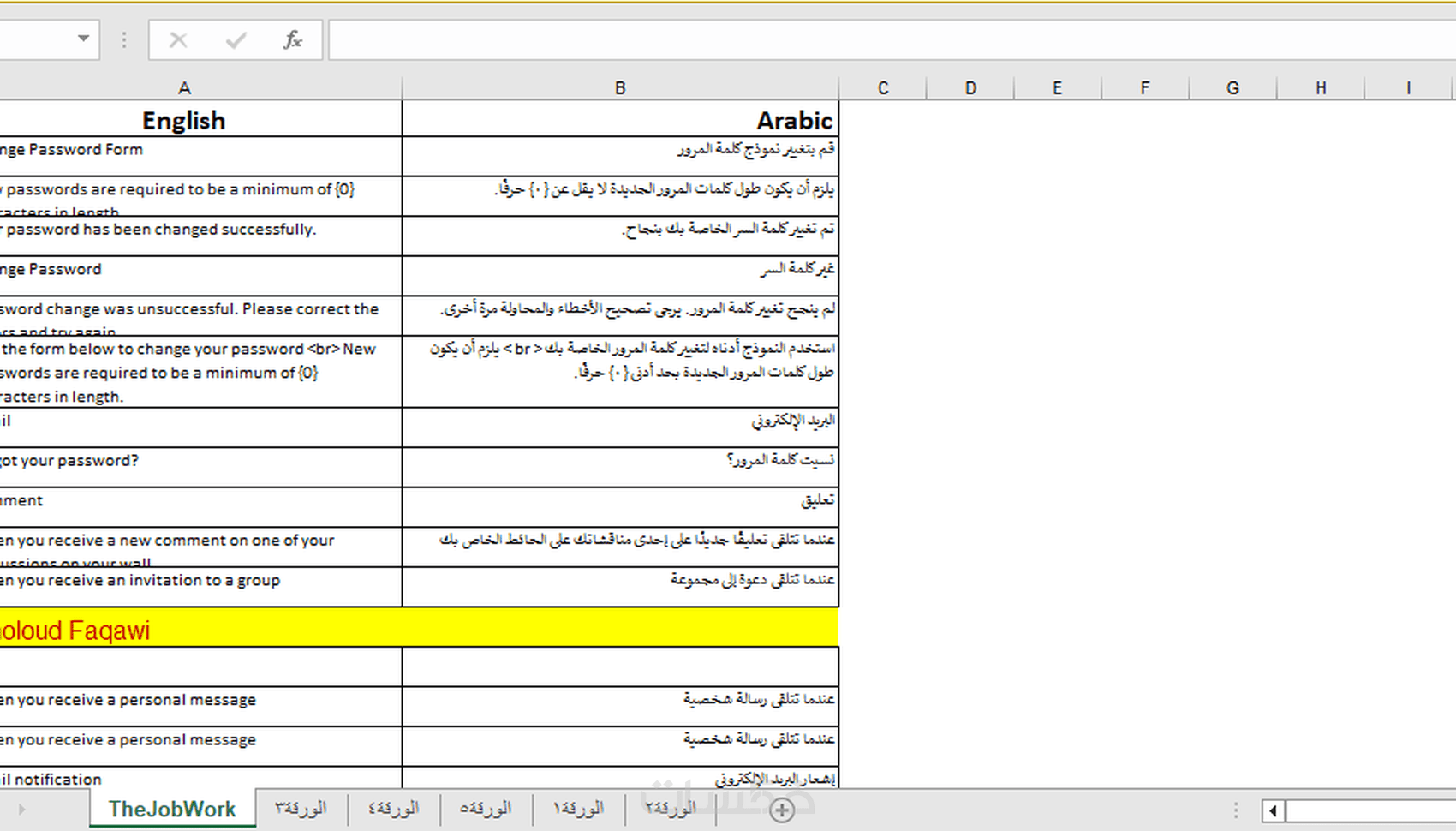This screenshot has width=1456, height=831.
Task: Select the "got your password?" cell
Action: click(200, 468)
